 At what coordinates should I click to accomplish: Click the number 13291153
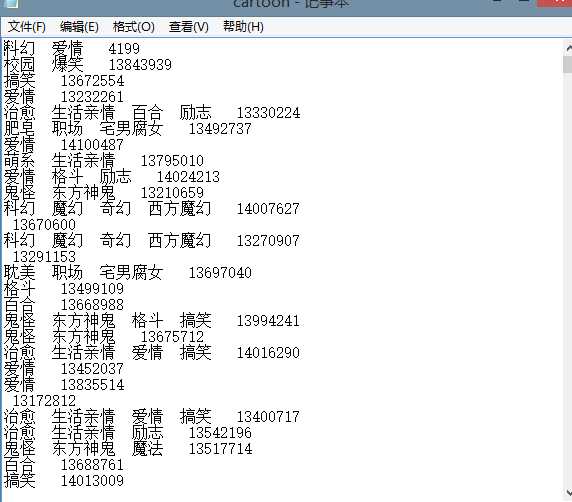(44, 257)
